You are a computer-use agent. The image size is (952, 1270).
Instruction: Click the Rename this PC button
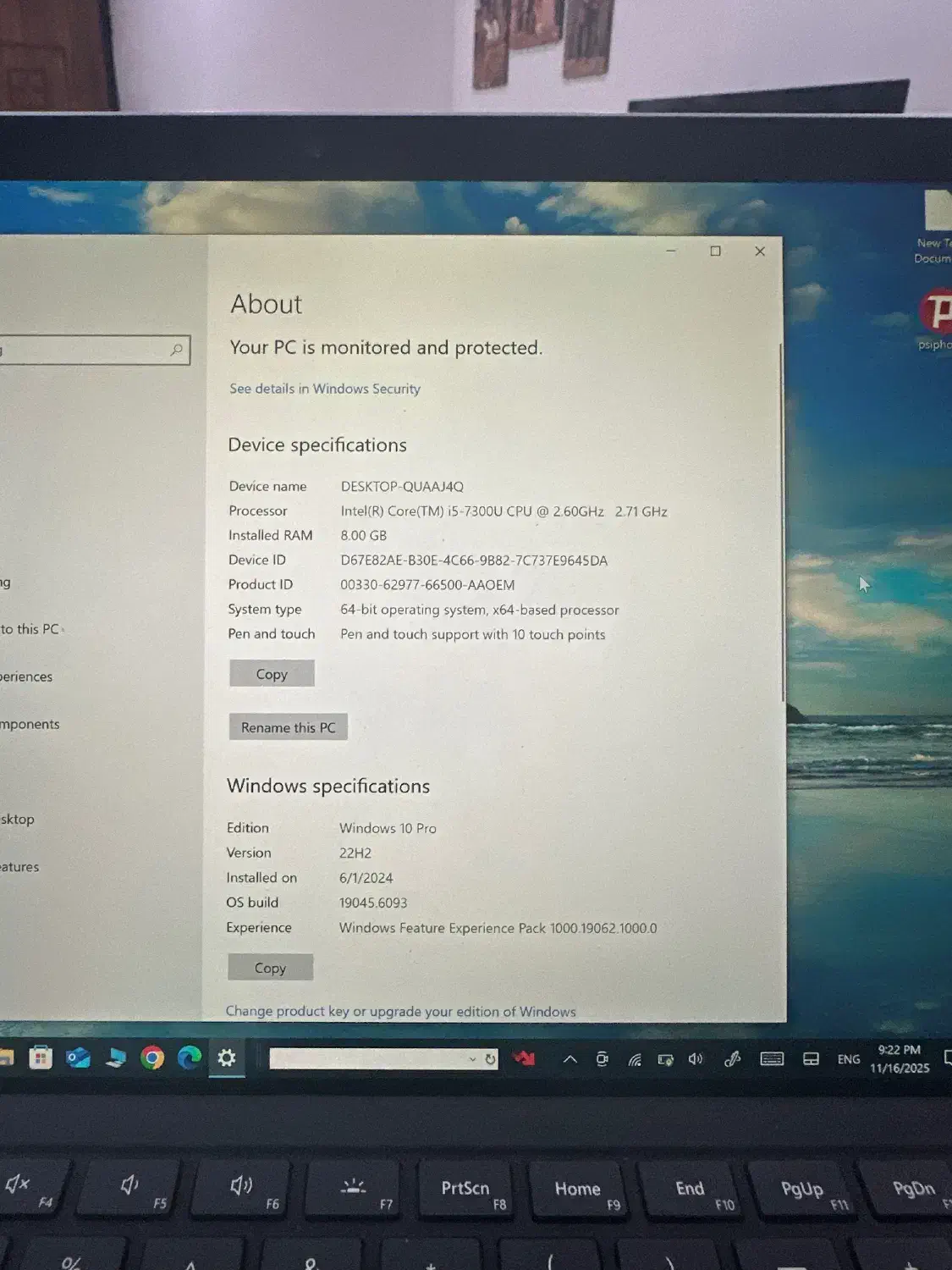point(288,727)
